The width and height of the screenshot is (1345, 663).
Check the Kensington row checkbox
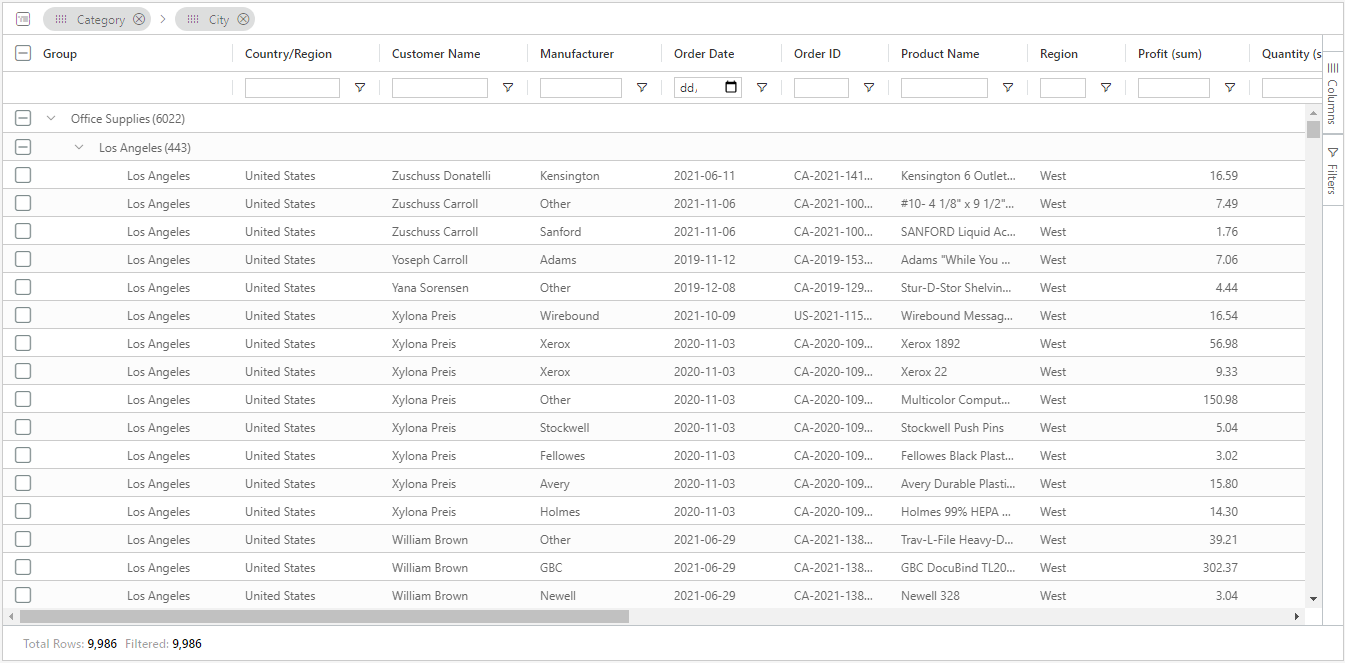tap(23, 175)
